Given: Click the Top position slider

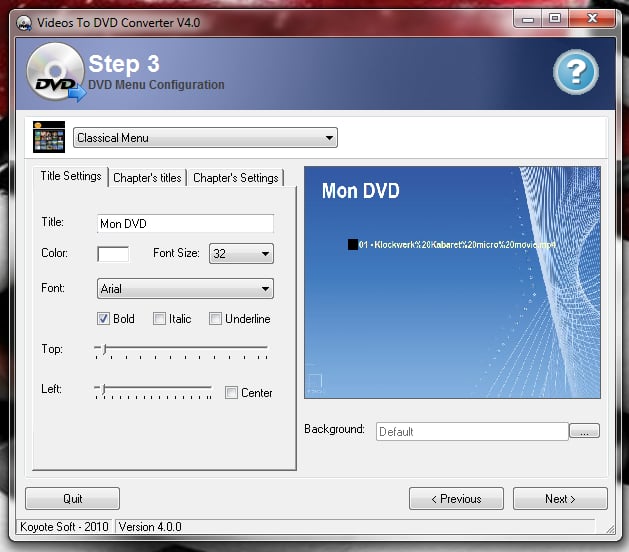Looking at the screenshot, I should tap(181, 350).
